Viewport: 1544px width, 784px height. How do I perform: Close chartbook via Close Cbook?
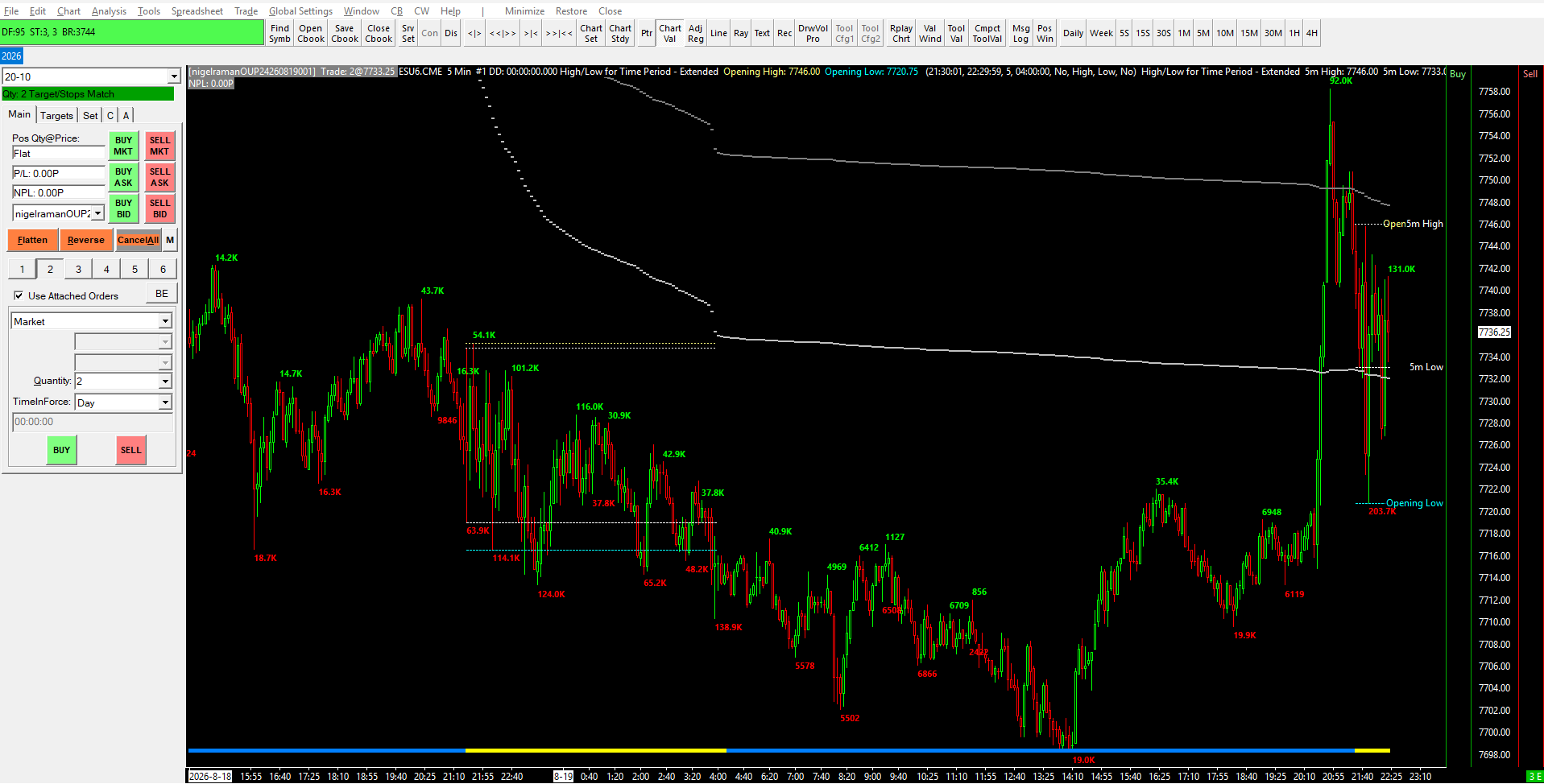coord(379,33)
